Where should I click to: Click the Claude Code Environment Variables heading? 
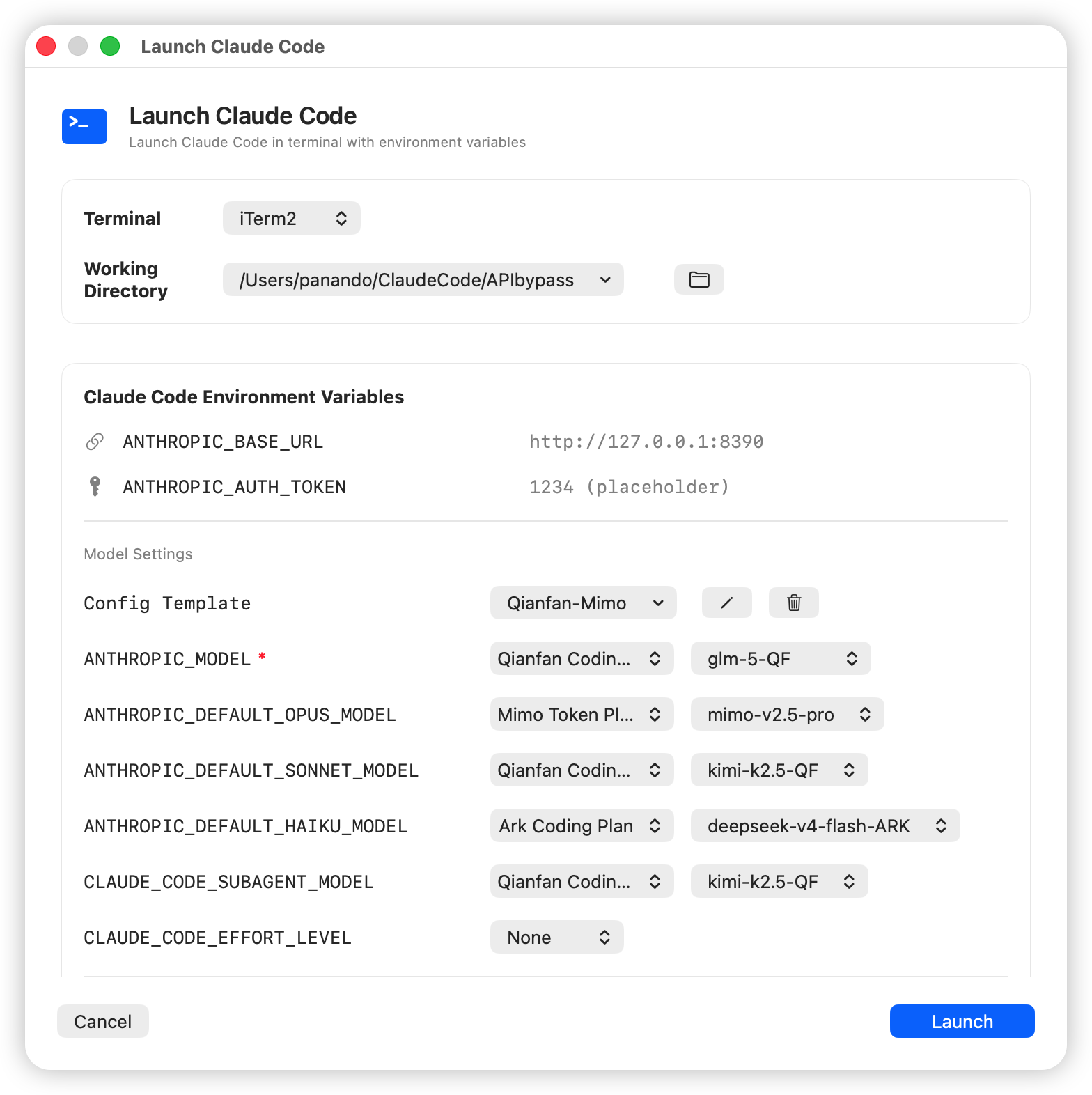point(244,397)
